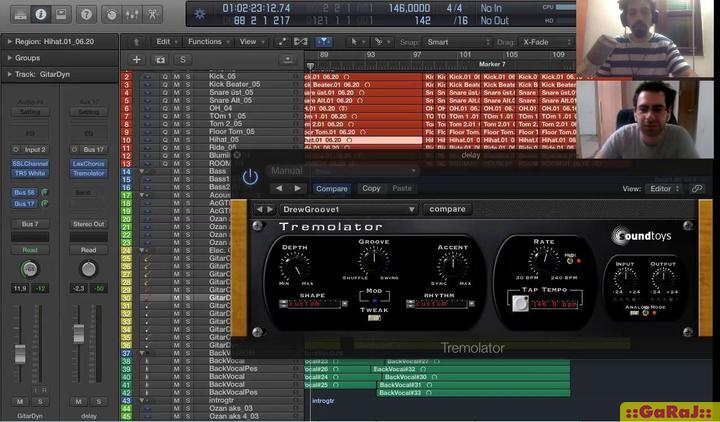Click the delay channel volume fader
The image size is (720, 422).
point(79,333)
